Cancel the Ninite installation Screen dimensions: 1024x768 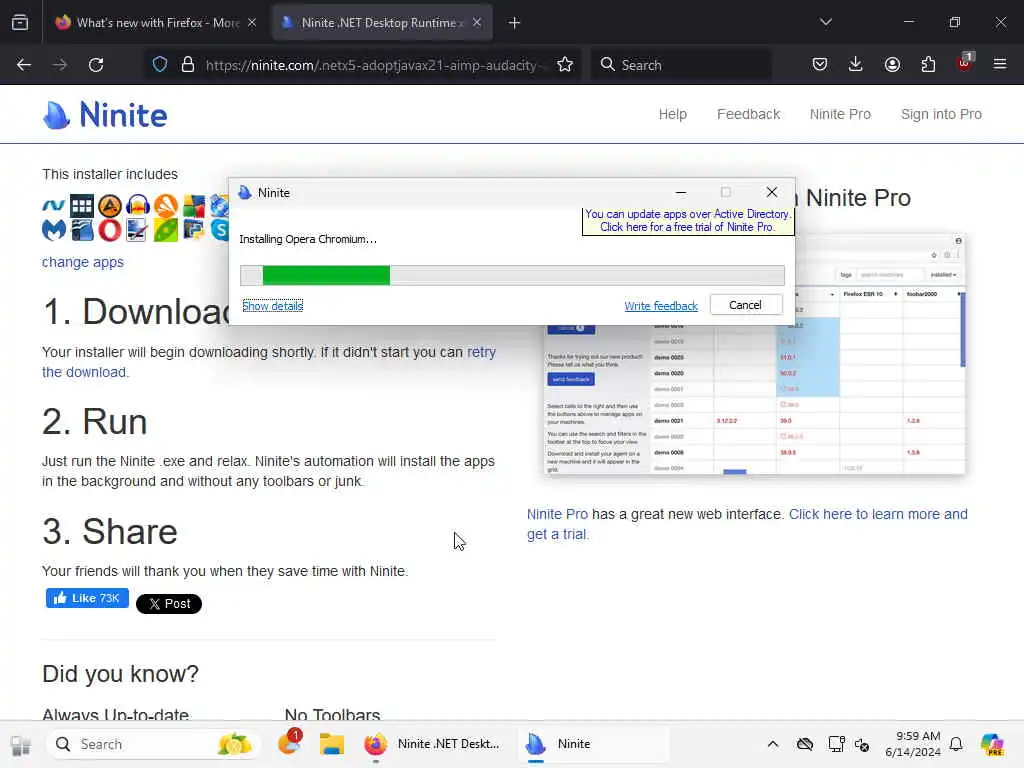pos(745,305)
